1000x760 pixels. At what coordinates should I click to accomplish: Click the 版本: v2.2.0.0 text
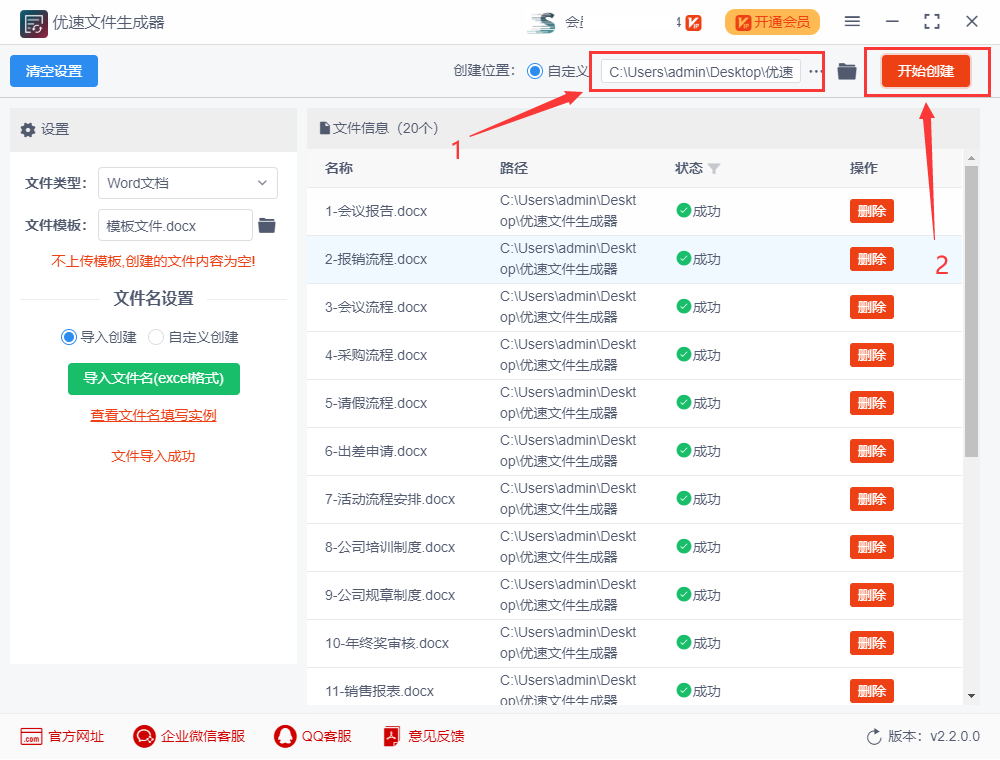[934, 736]
